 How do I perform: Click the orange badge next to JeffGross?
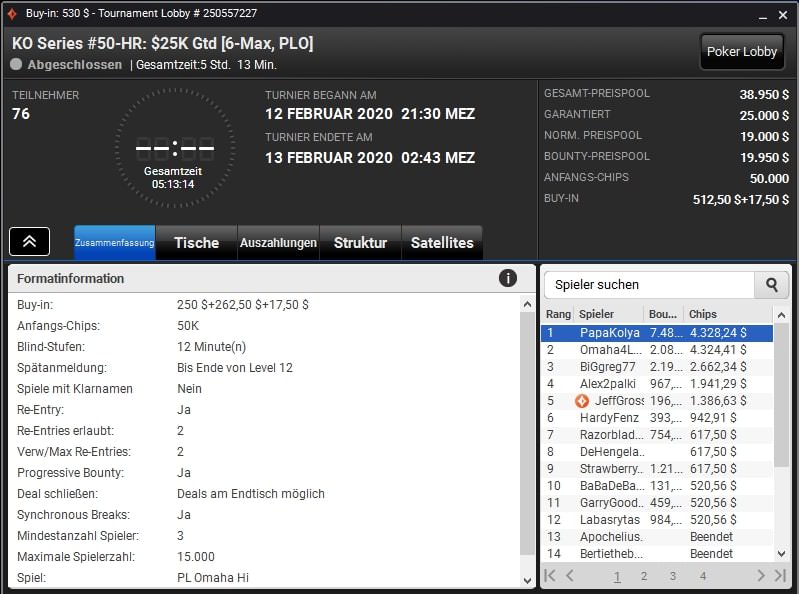click(582, 400)
